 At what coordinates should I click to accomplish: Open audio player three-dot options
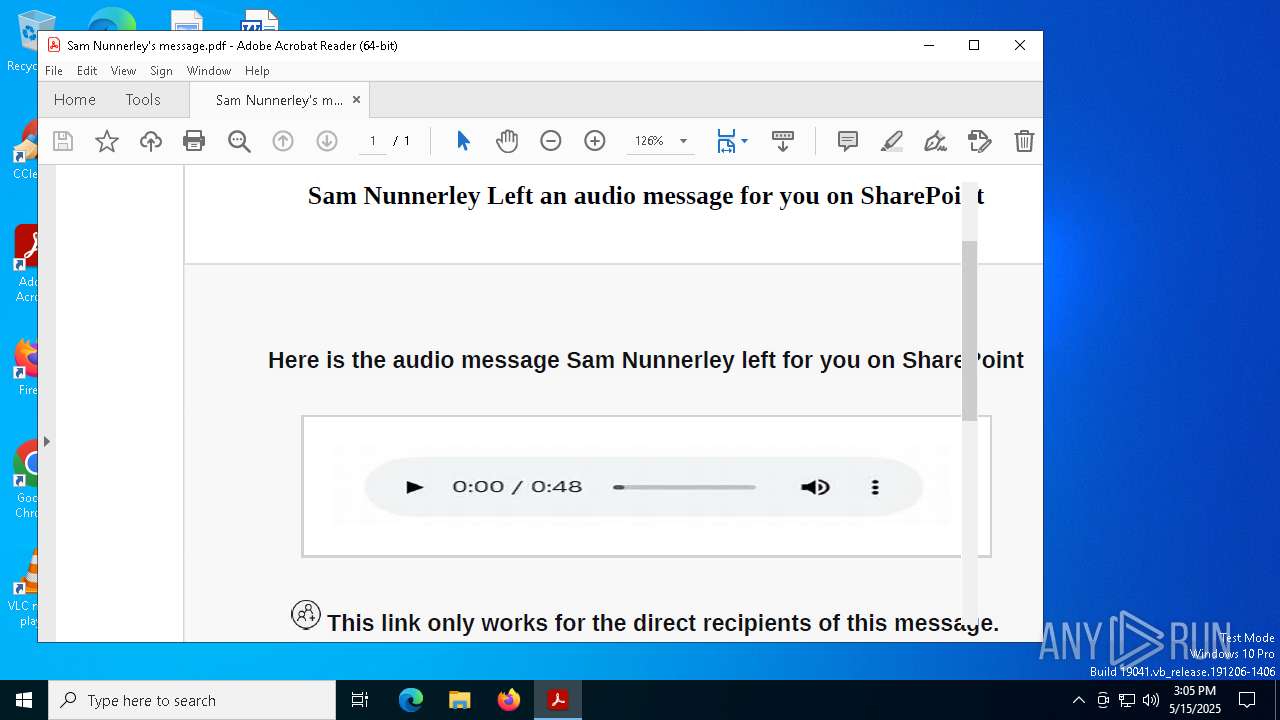pos(875,487)
